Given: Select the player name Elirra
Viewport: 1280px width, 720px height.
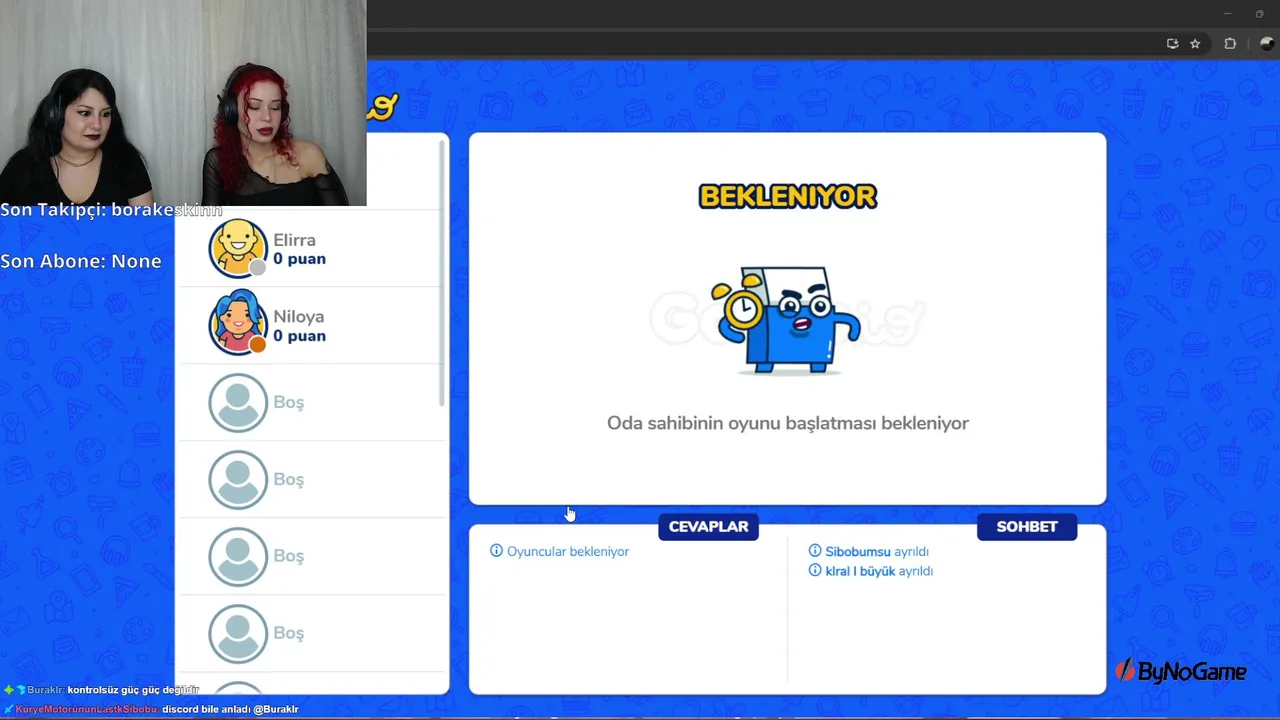Looking at the screenshot, I should [x=294, y=240].
